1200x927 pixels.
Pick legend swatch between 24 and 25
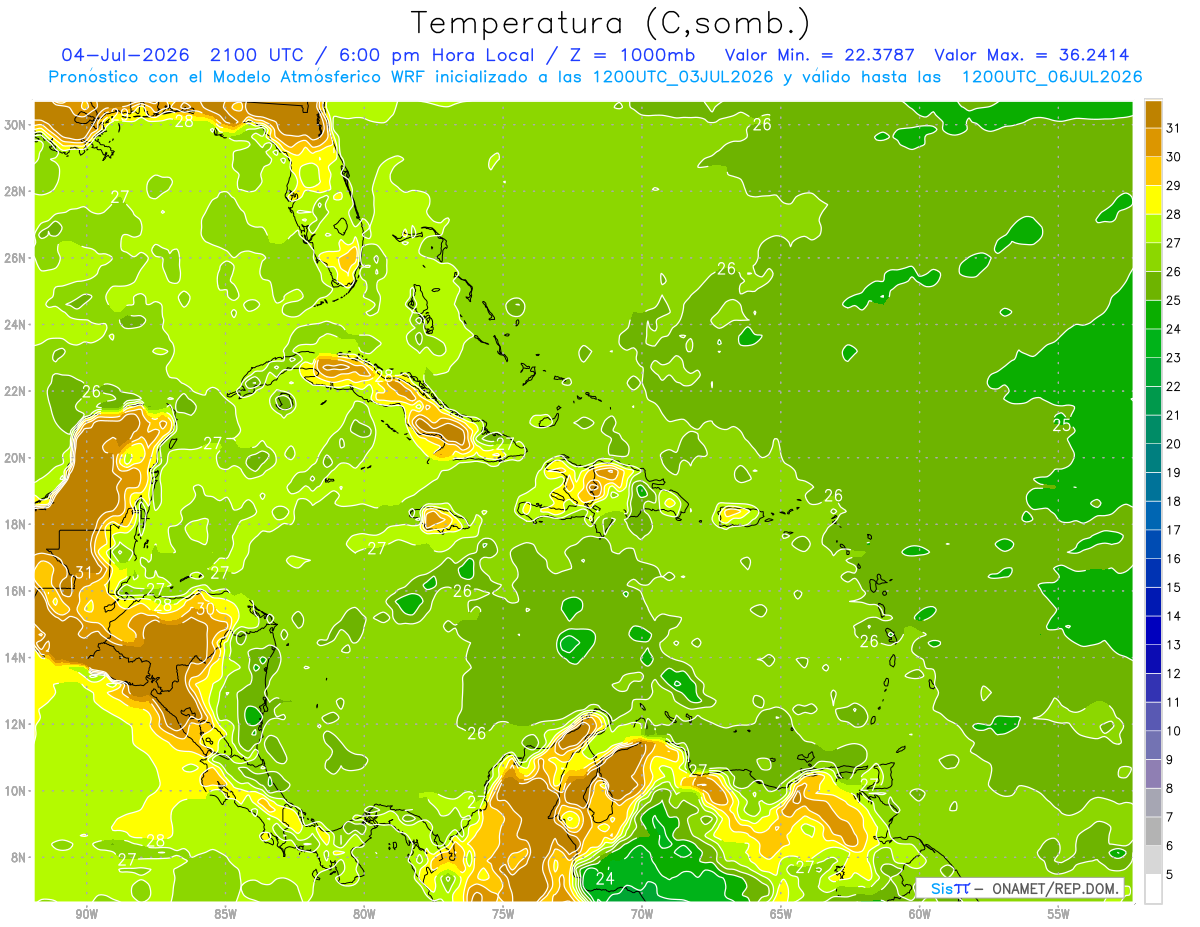(x=1153, y=314)
